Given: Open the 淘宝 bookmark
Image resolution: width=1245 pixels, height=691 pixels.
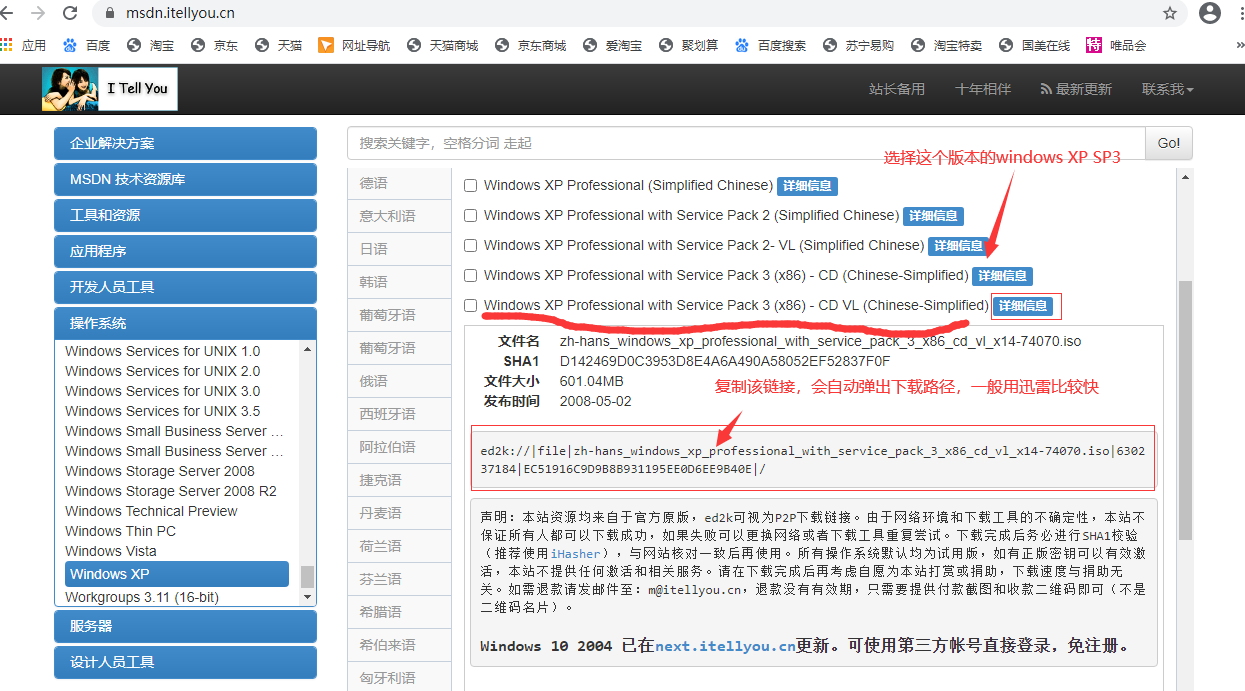Looking at the screenshot, I should click(150, 45).
